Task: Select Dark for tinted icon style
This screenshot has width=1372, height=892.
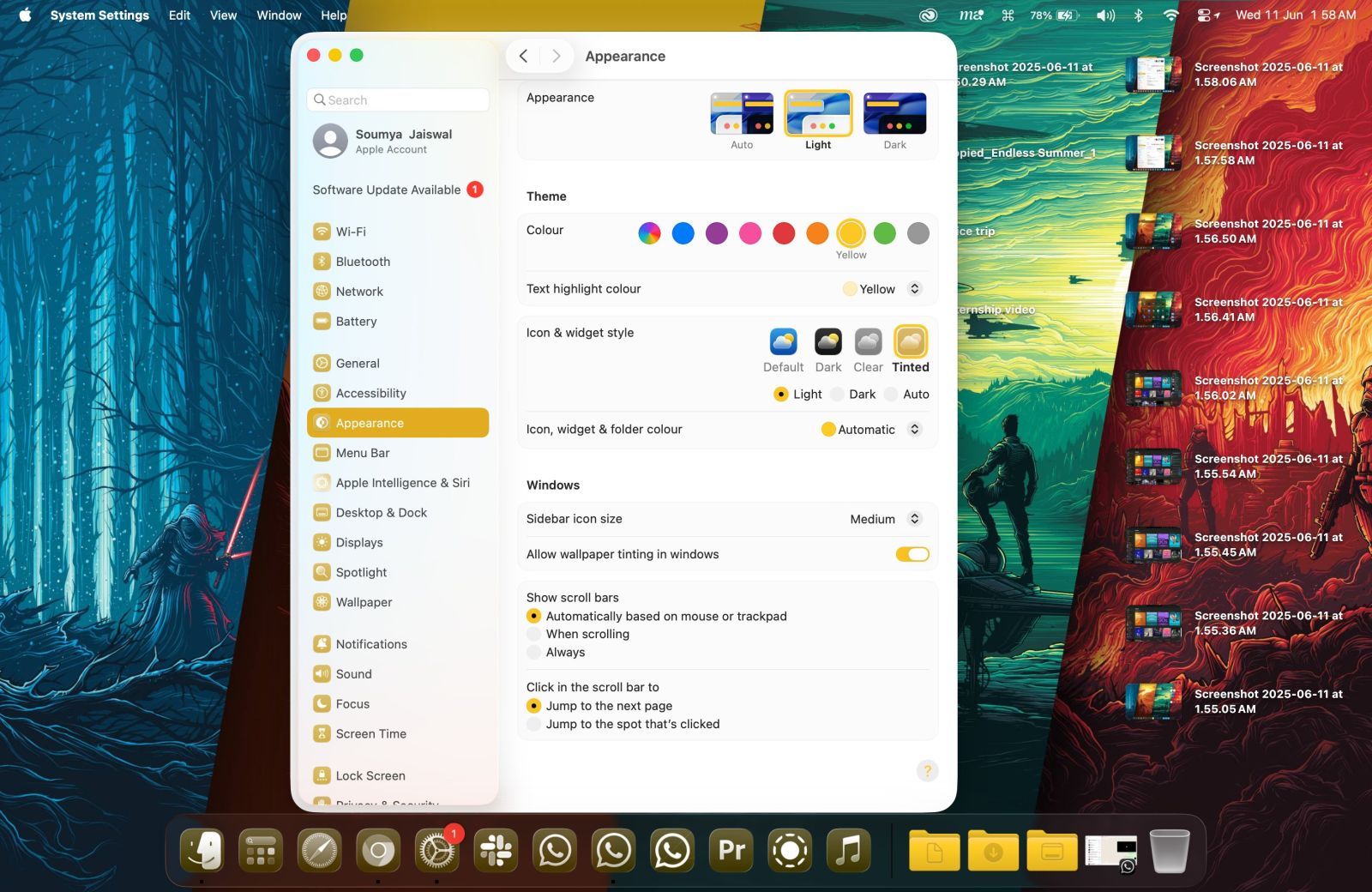Action: point(853,395)
